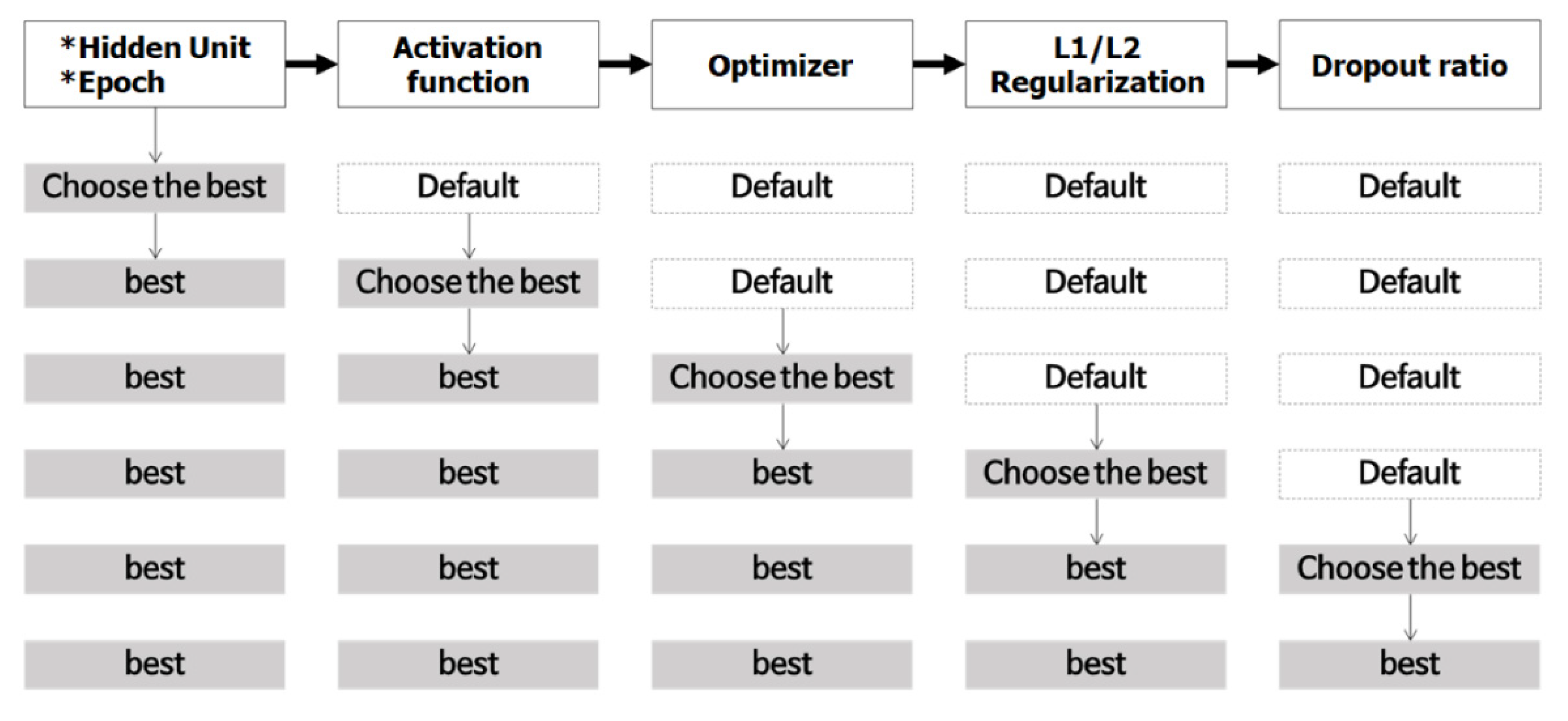Click 'Choose the best' under Hidden Unit column
1568x721 pixels.
coord(155,187)
